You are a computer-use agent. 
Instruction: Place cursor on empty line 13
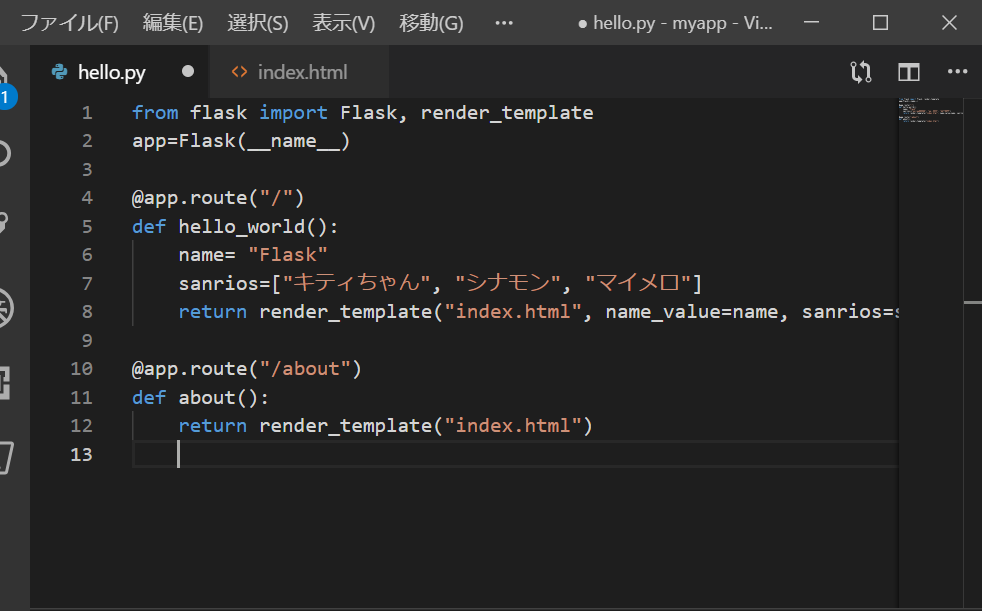[515, 455]
